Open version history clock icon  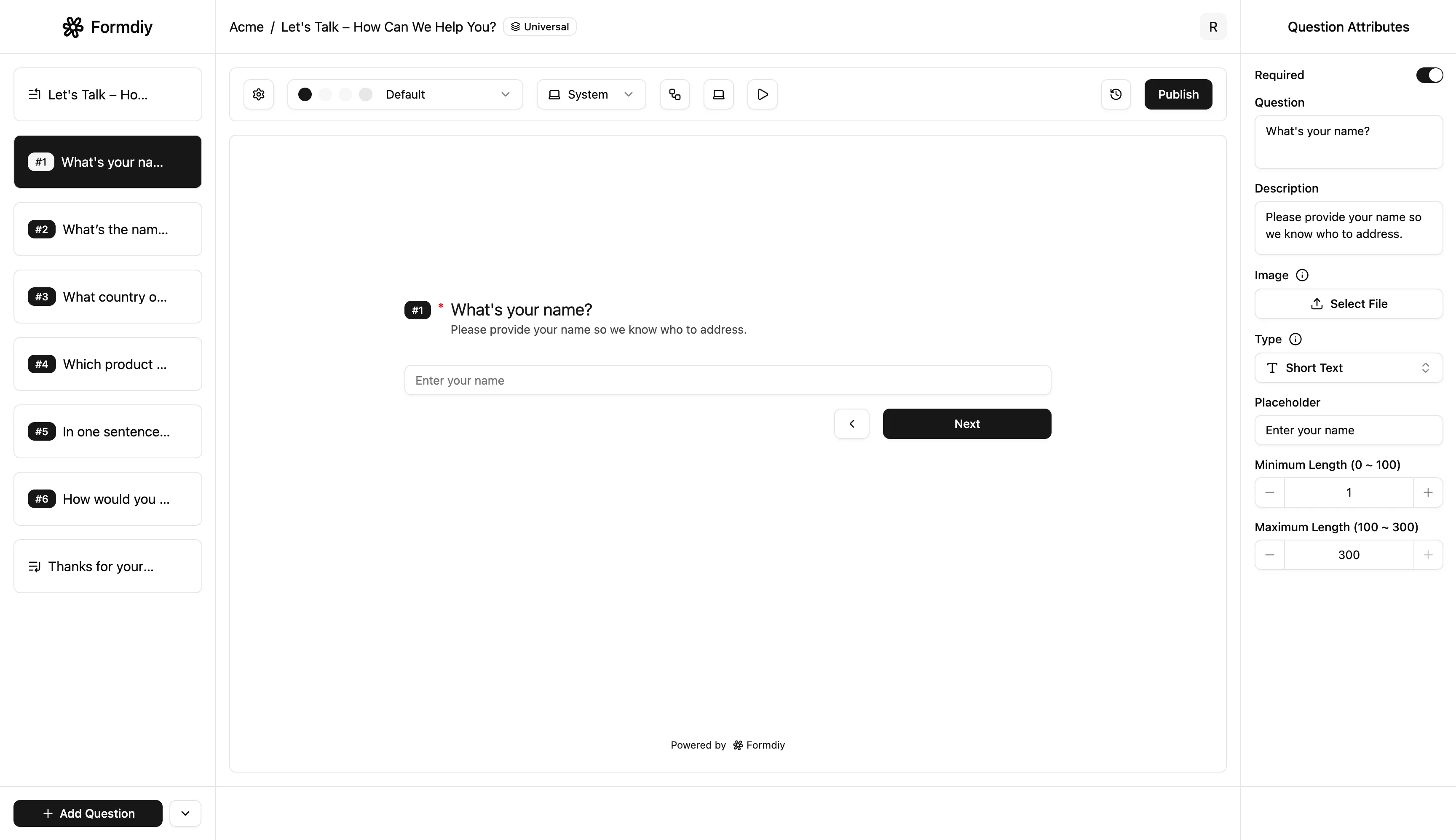tap(1116, 94)
